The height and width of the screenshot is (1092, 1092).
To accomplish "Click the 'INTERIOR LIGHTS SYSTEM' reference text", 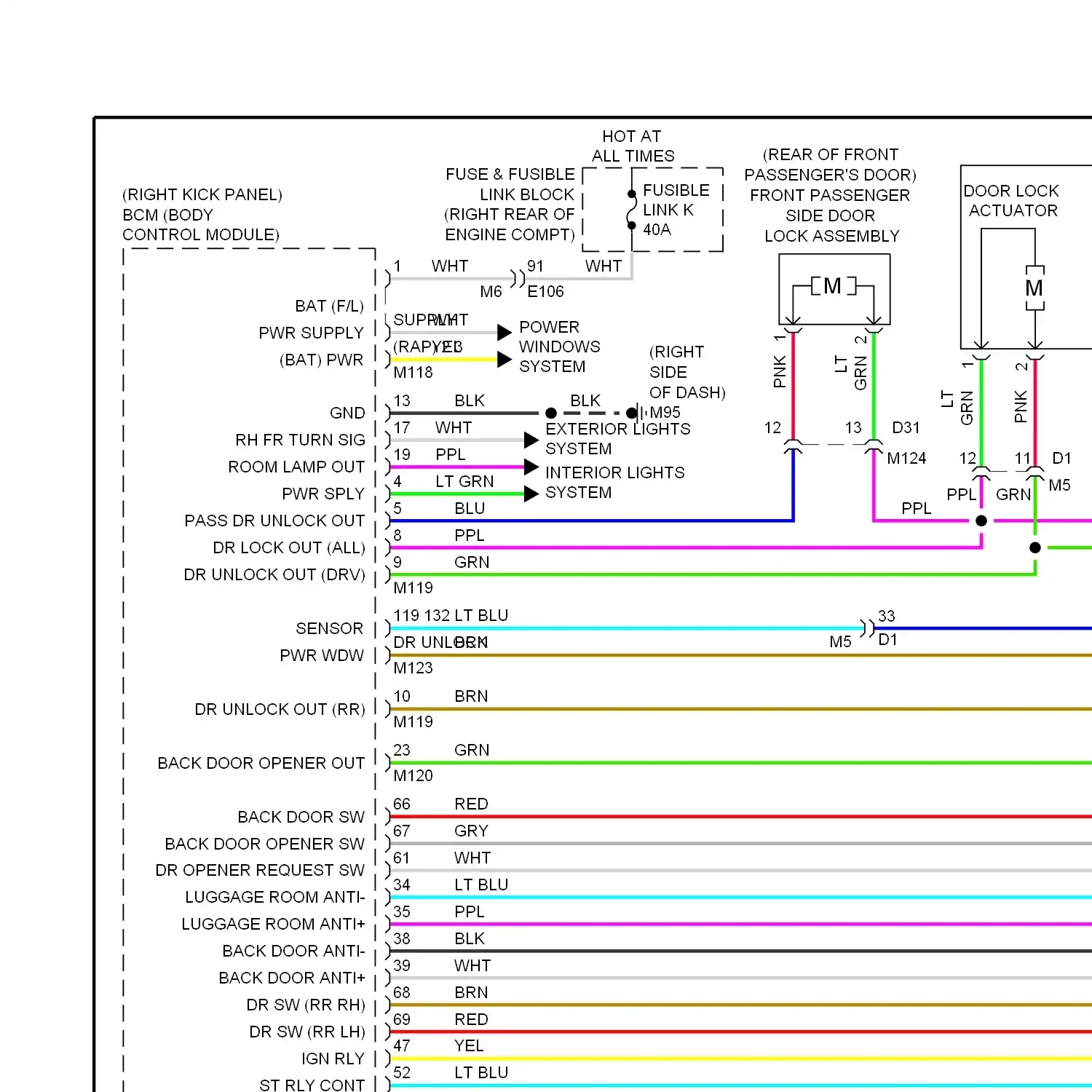I will click(x=614, y=482).
